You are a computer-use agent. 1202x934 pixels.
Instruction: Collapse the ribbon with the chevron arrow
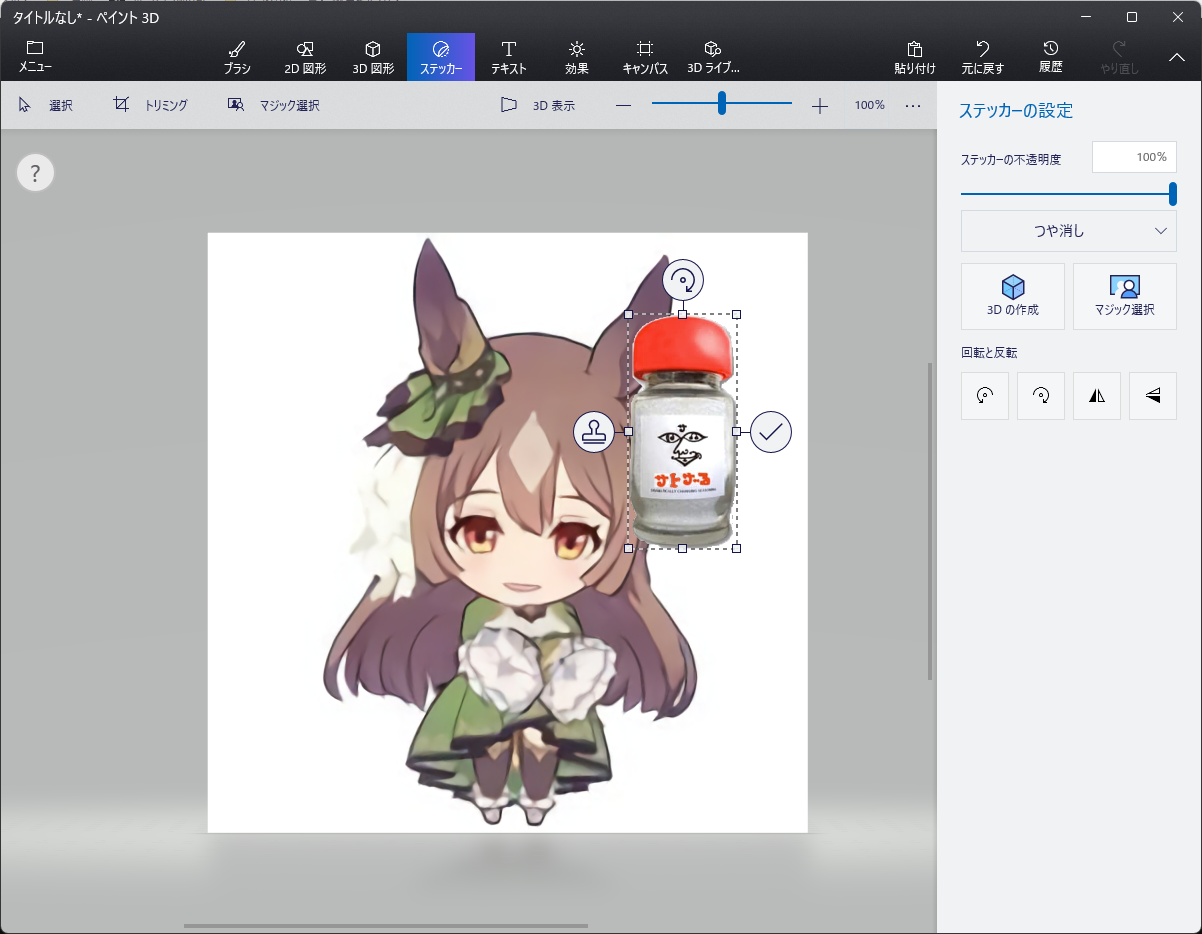click(1177, 57)
